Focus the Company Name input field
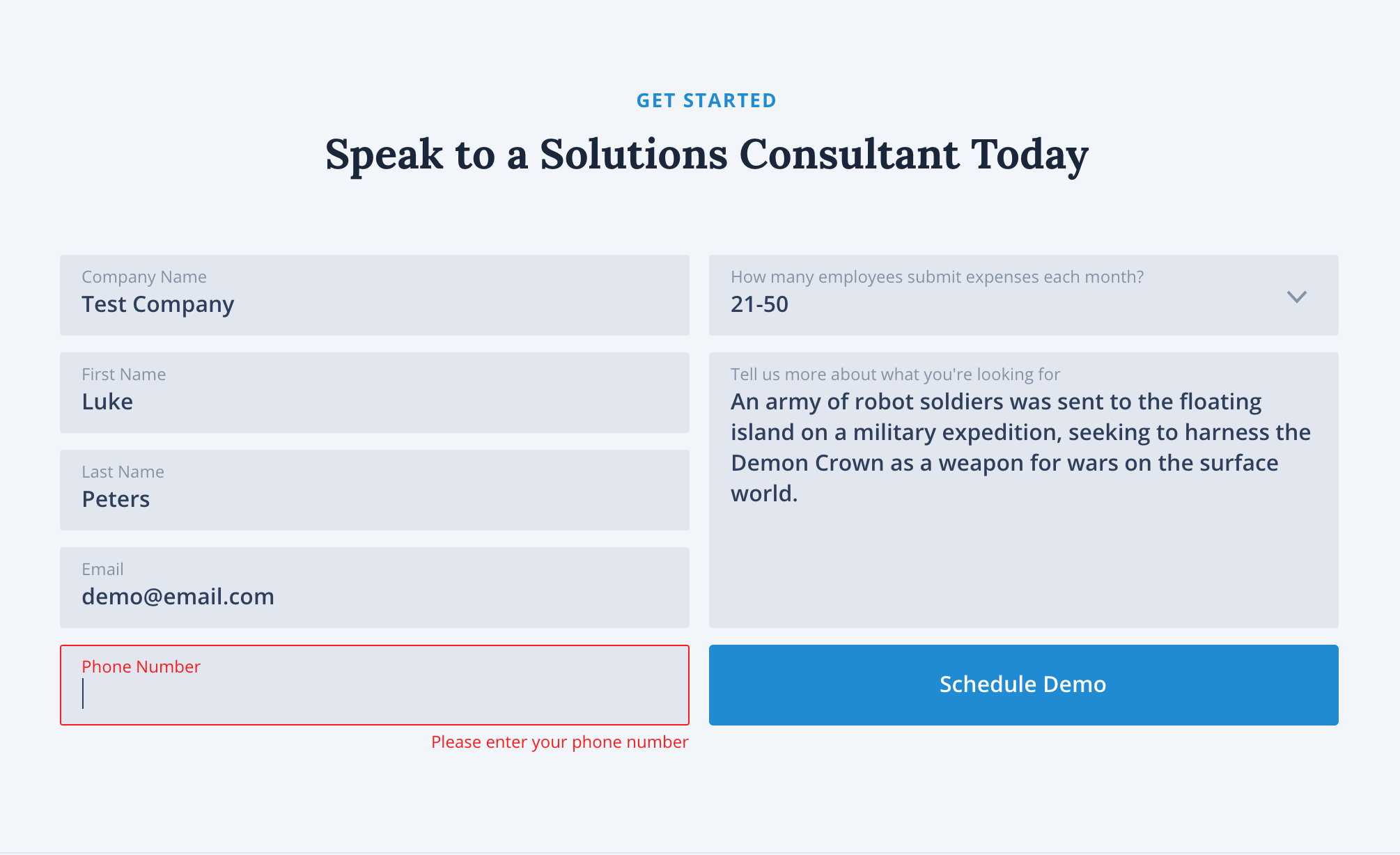The image size is (1400, 855). [375, 295]
